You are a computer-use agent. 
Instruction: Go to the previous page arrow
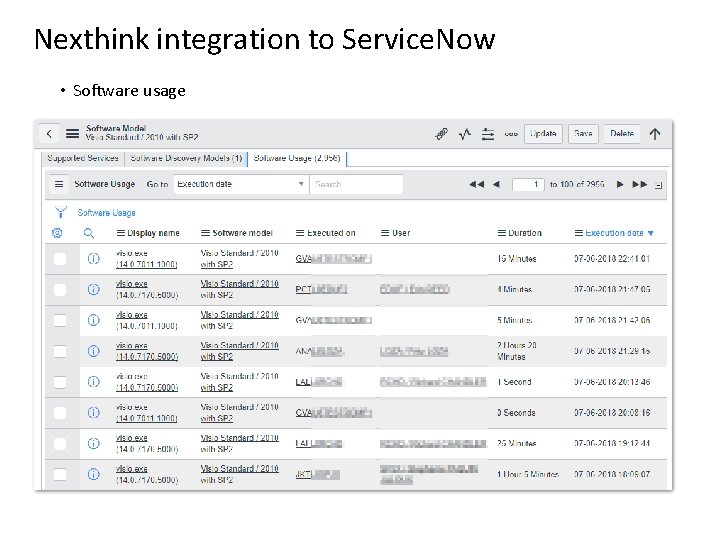(496, 184)
